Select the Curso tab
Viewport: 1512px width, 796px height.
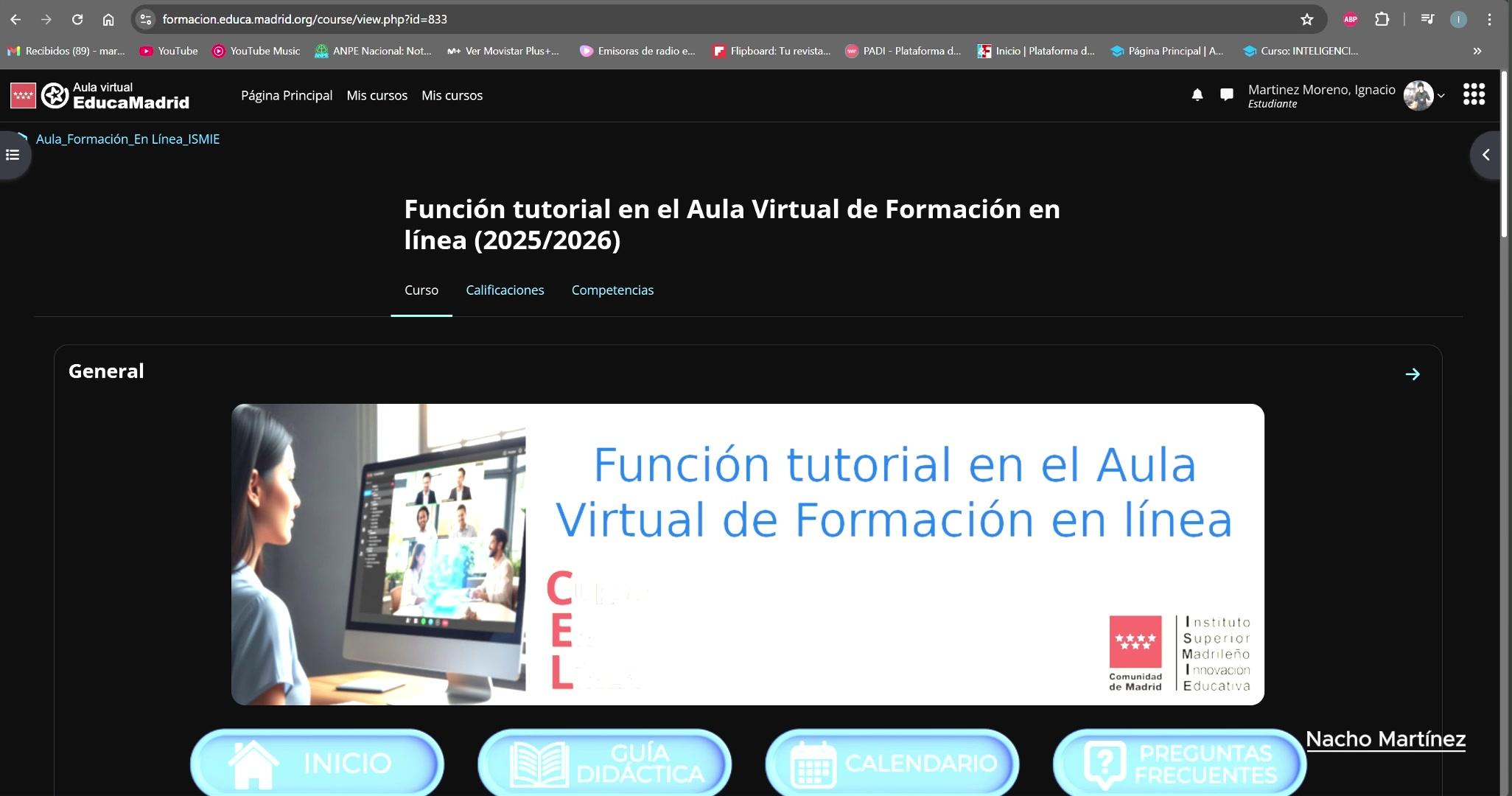point(421,290)
